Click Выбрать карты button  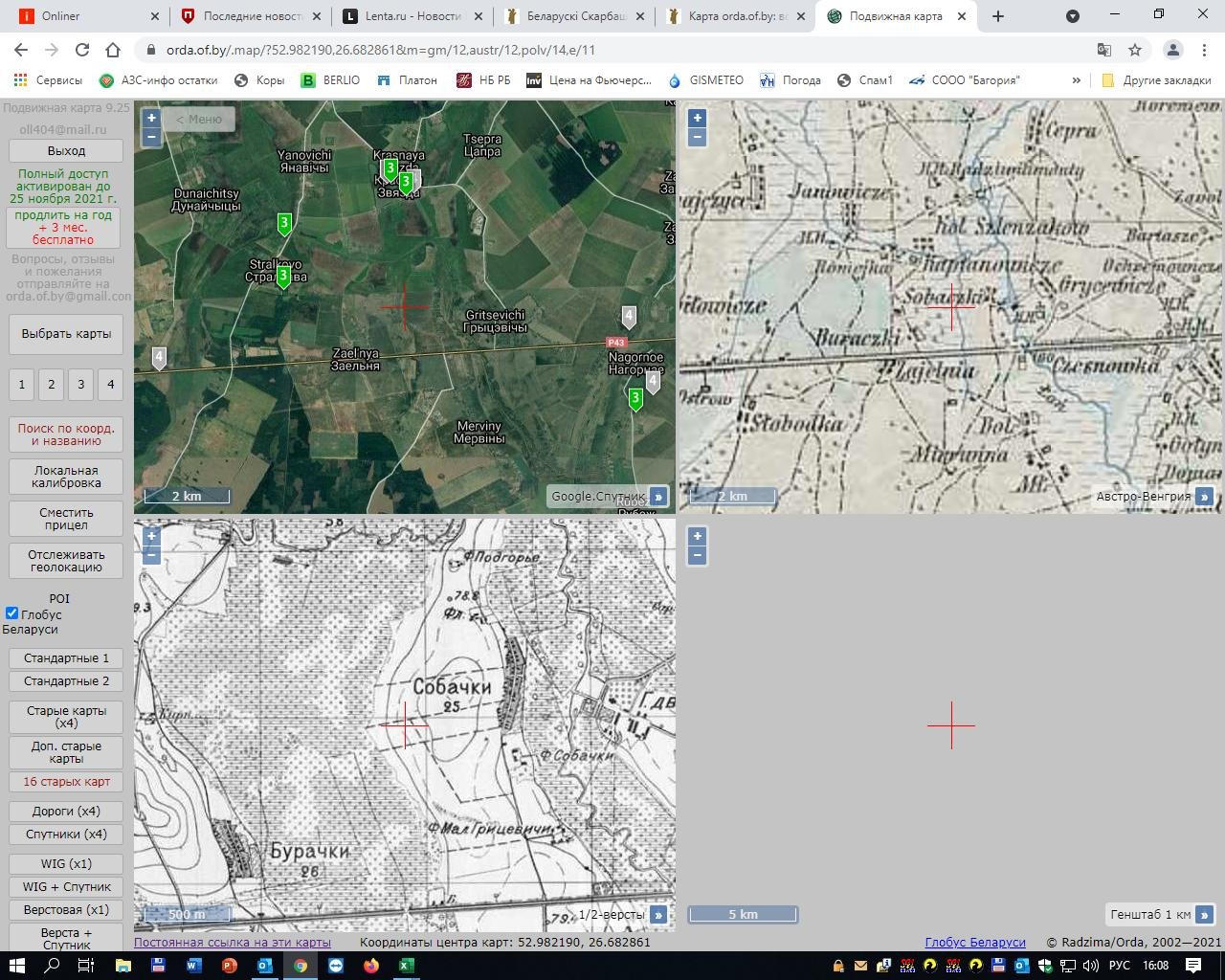(x=66, y=334)
